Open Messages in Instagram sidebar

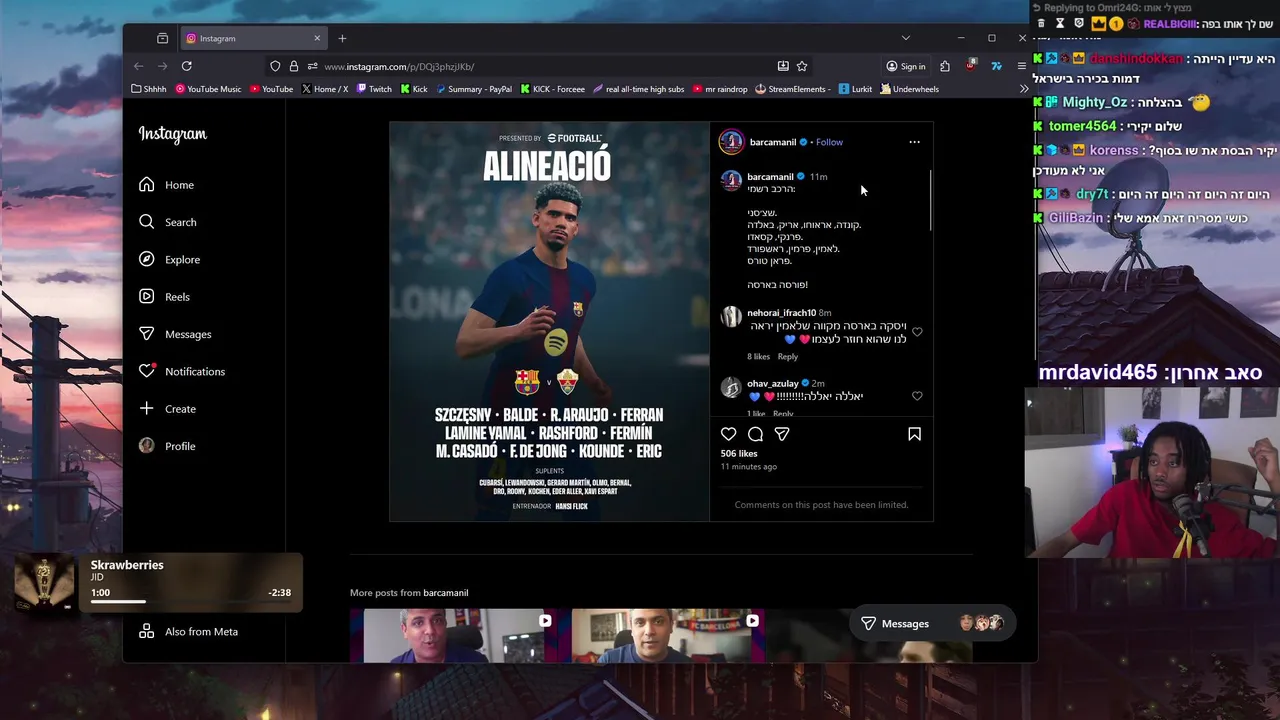[x=175, y=334]
